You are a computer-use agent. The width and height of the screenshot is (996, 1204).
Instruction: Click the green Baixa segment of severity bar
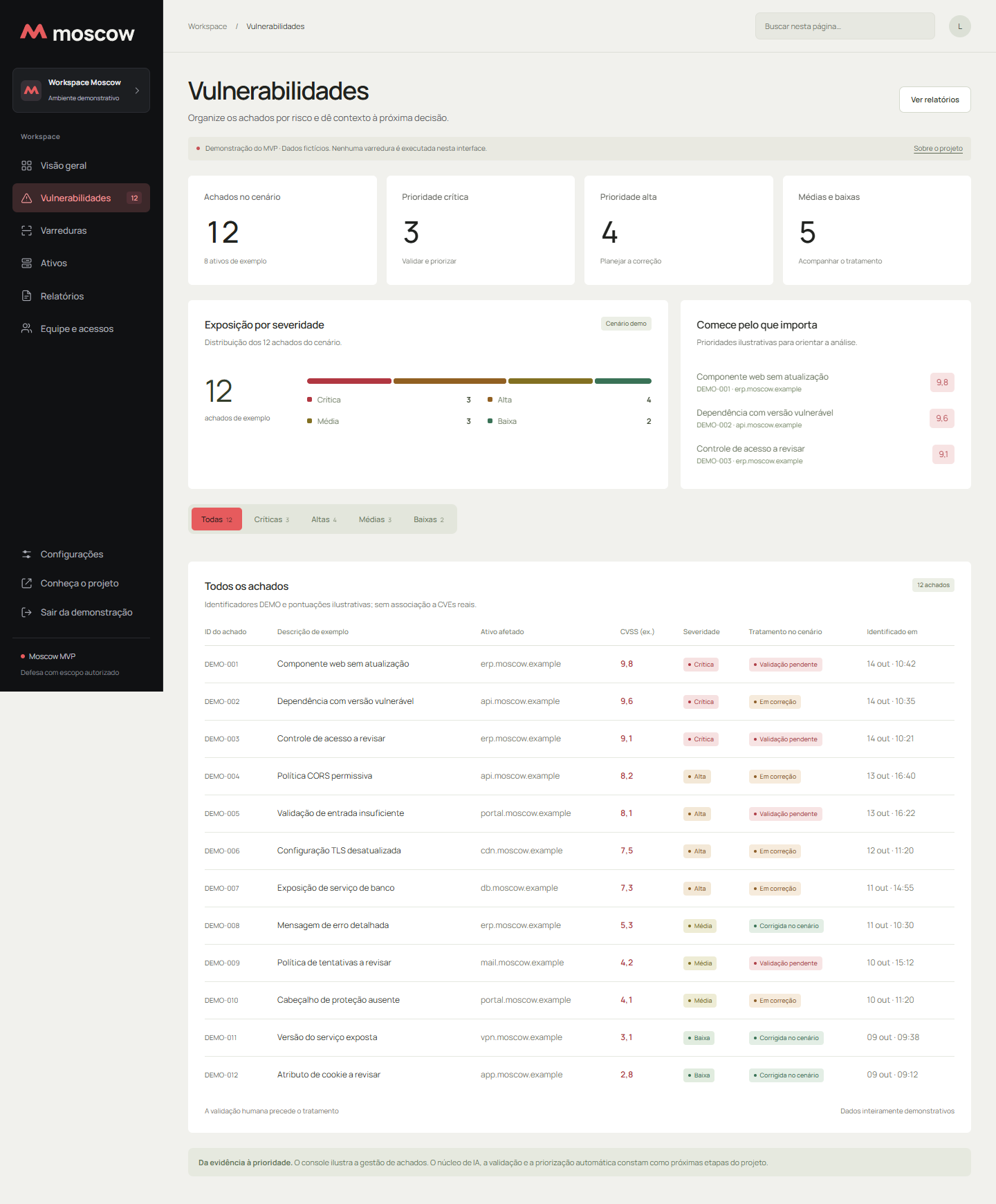pos(623,381)
